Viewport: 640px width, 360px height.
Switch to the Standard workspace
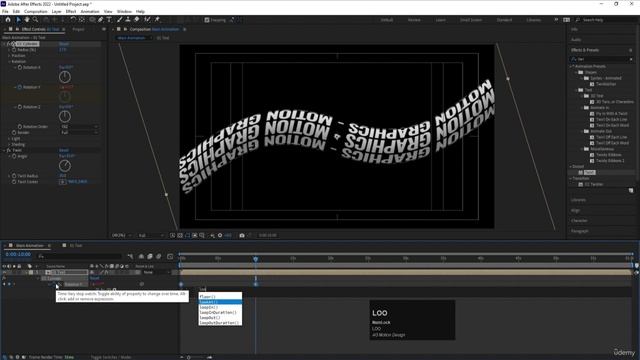[x=504, y=20]
